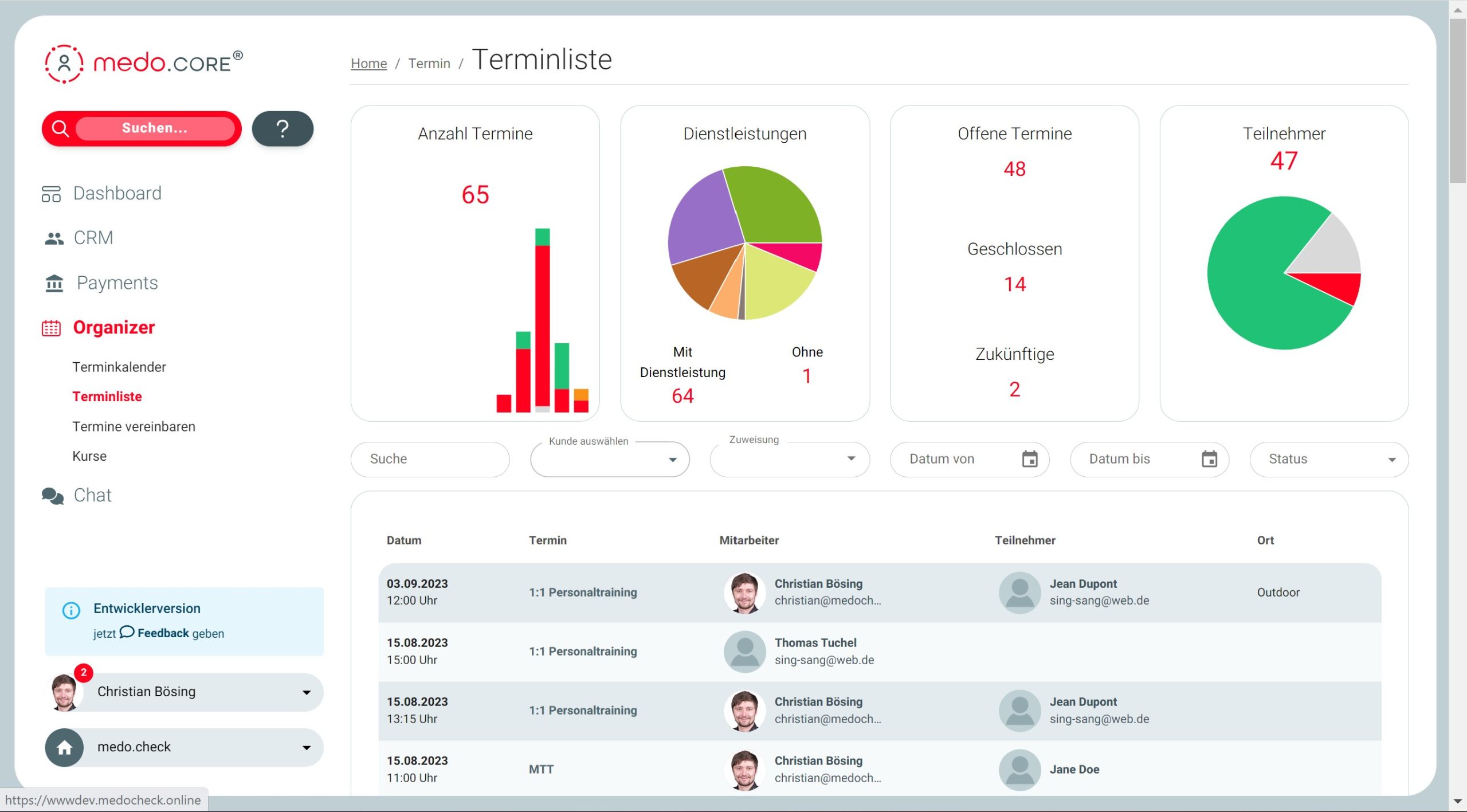Open help with the question mark button
This screenshot has height=812, width=1467.
click(283, 128)
